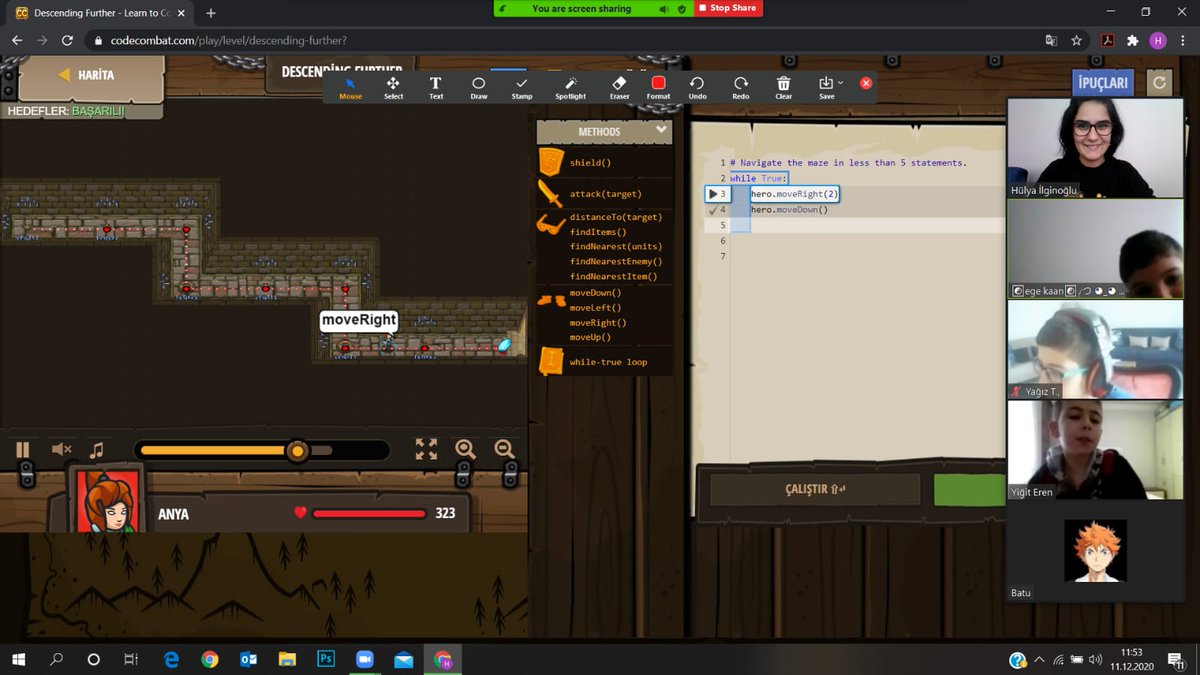The width and height of the screenshot is (1200, 675).
Task: Open Windows Start menu
Action: click(x=18, y=659)
